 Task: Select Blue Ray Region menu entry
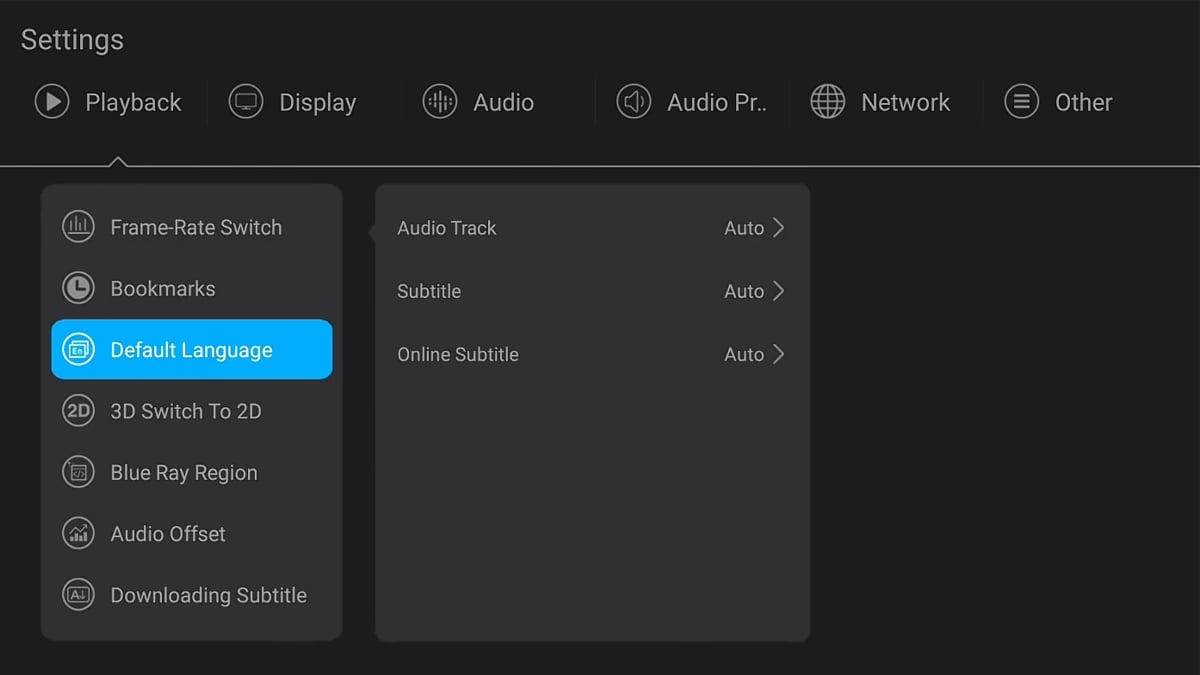coord(184,473)
